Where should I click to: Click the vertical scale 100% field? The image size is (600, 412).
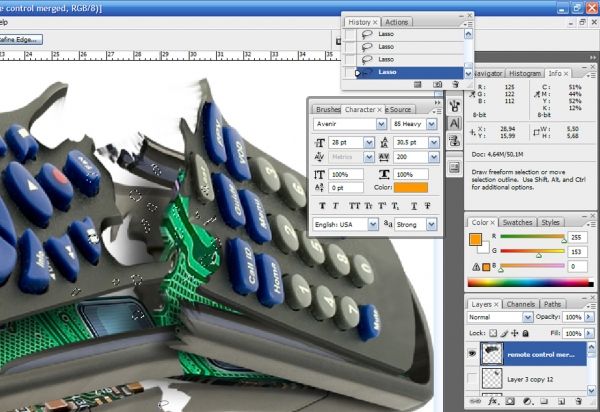click(x=346, y=174)
